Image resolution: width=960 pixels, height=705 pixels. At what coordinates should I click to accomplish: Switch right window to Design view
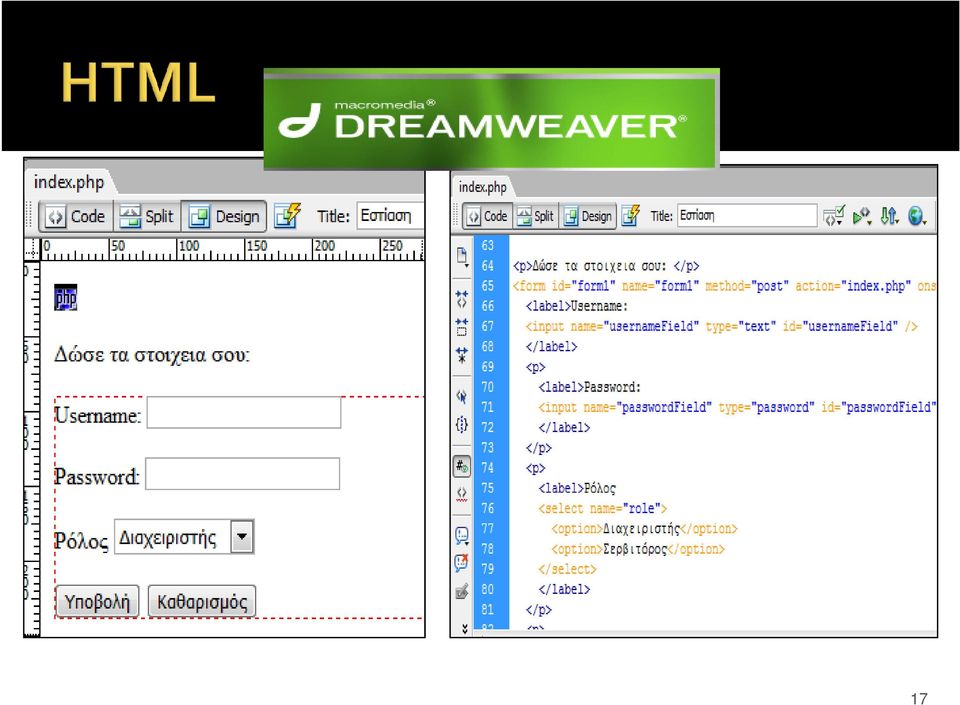pos(588,216)
